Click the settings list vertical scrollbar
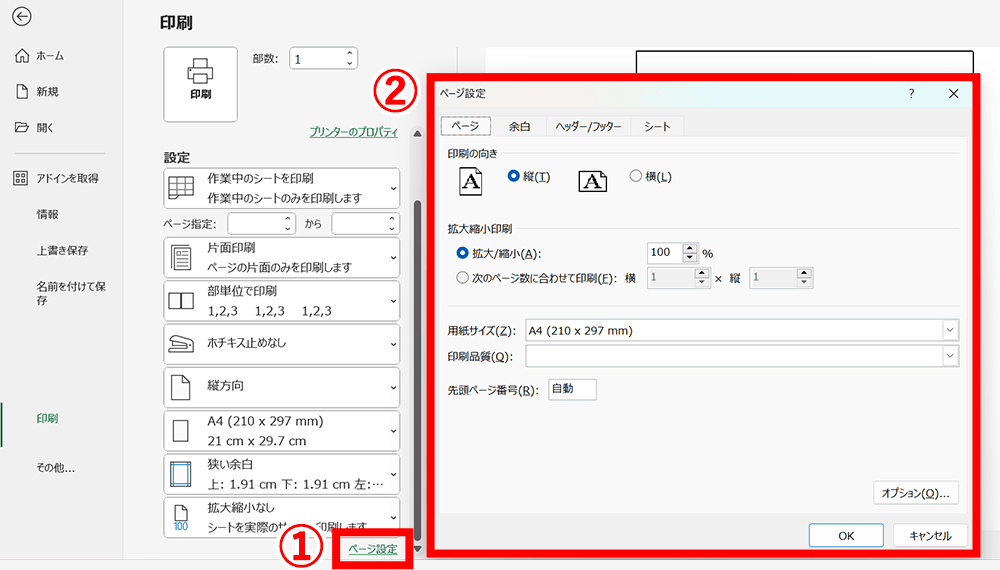The height and width of the screenshot is (570, 1000). point(418,370)
